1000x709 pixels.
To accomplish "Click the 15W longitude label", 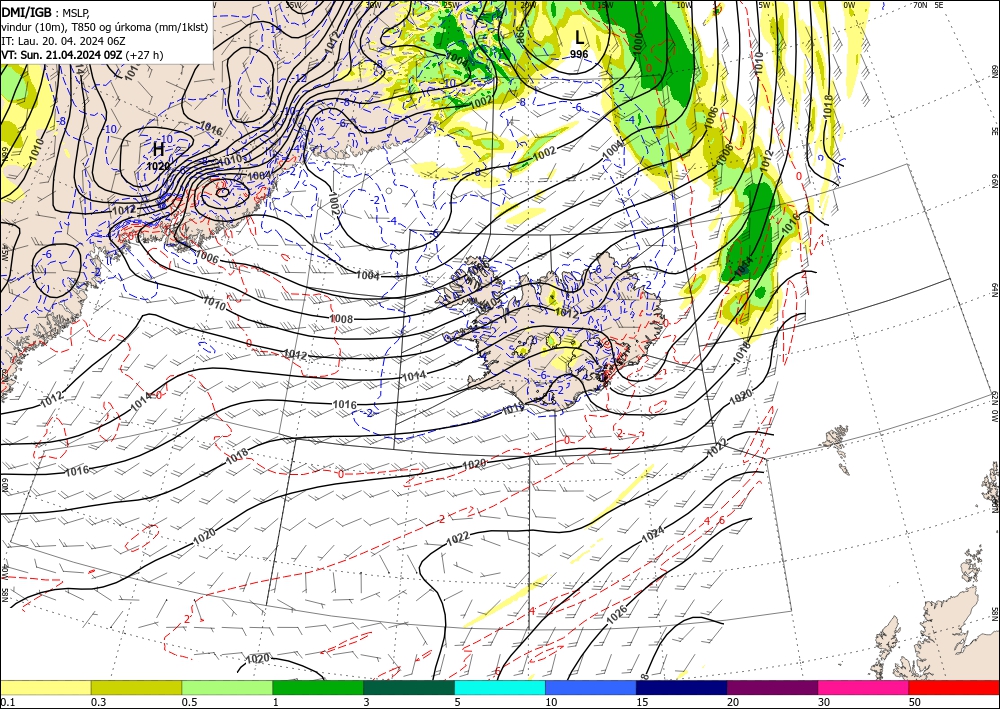I will [607, 5].
